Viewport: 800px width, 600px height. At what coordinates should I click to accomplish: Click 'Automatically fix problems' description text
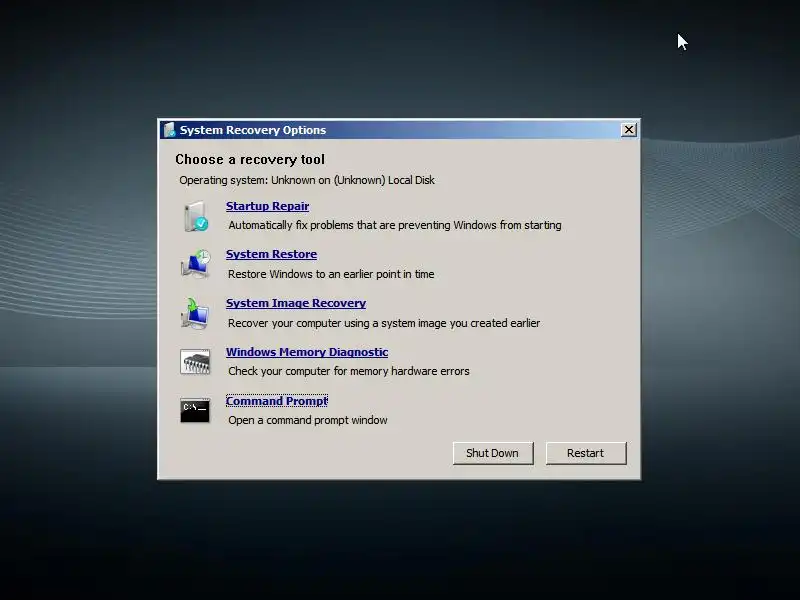[395, 225]
